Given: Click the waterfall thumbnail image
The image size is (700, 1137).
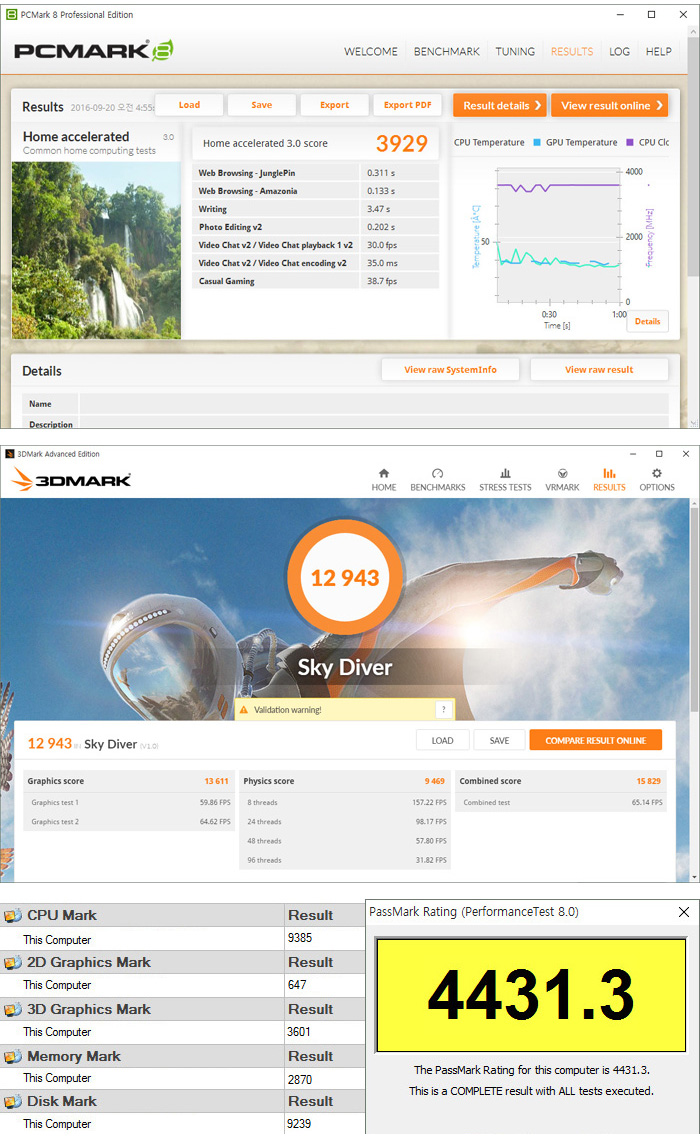Looking at the screenshot, I should pos(96,250).
